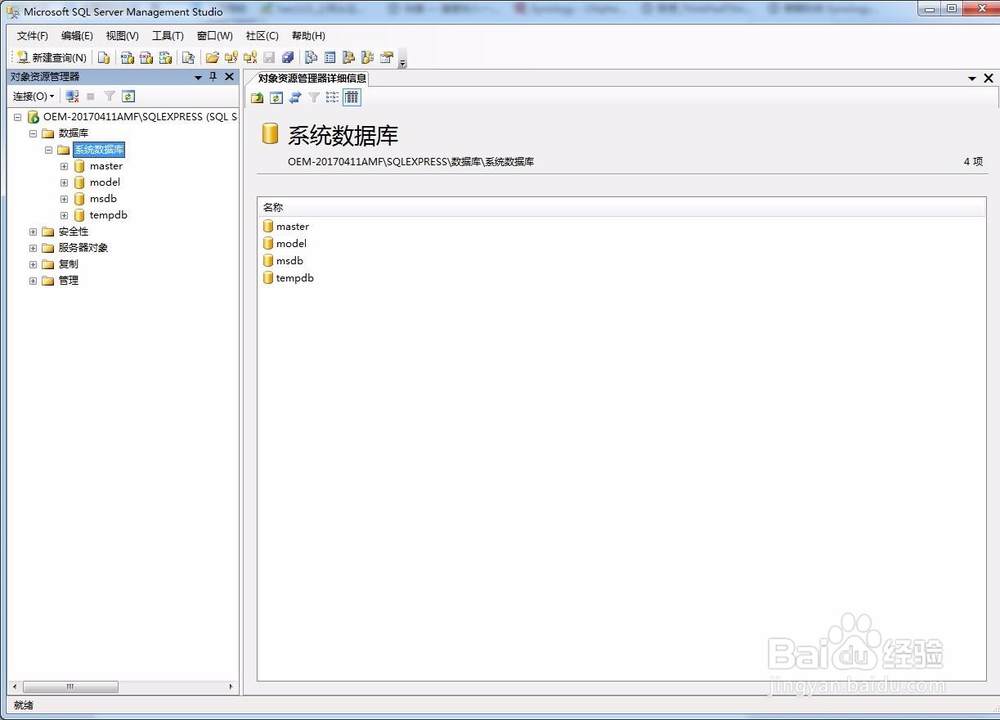The image size is (1000, 720).
Task: Expand the master database in tree
Action: click(x=64, y=166)
